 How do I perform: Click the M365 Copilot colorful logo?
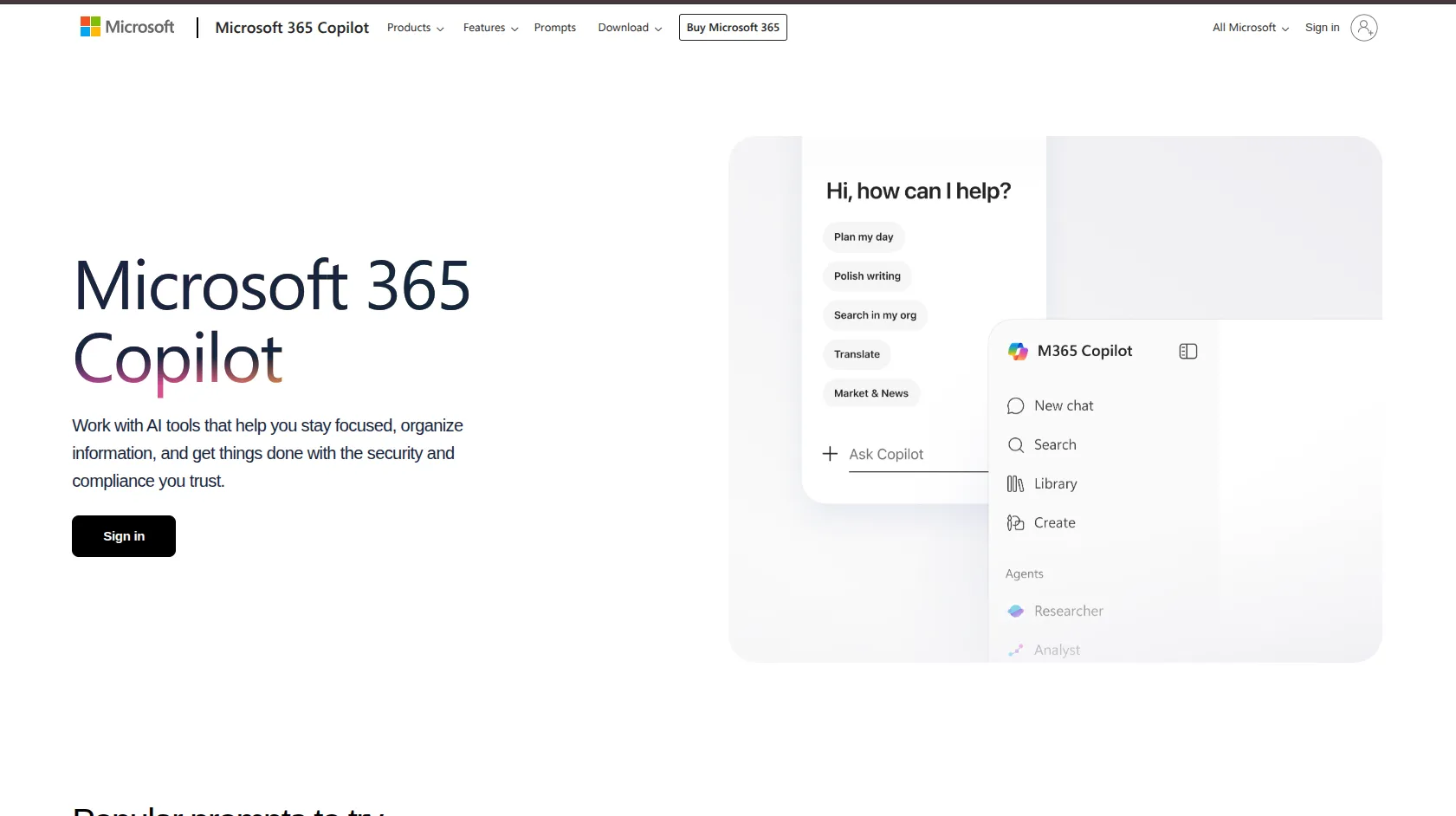point(1018,351)
